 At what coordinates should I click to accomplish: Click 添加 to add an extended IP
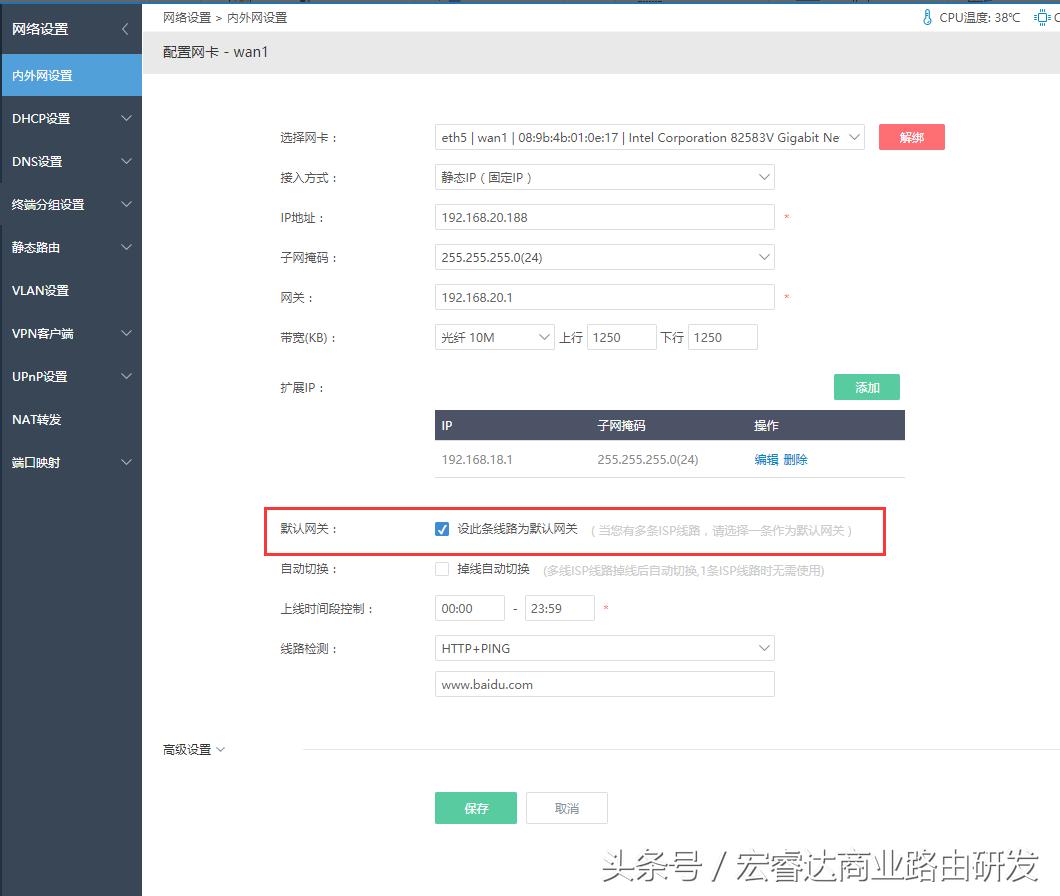tap(866, 387)
